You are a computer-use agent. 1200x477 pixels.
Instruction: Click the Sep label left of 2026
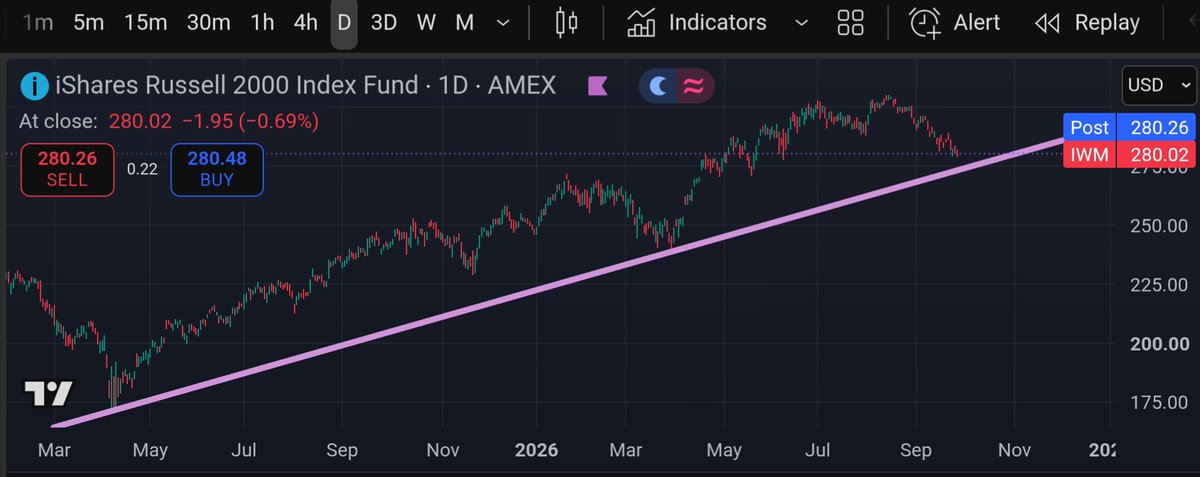343,450
